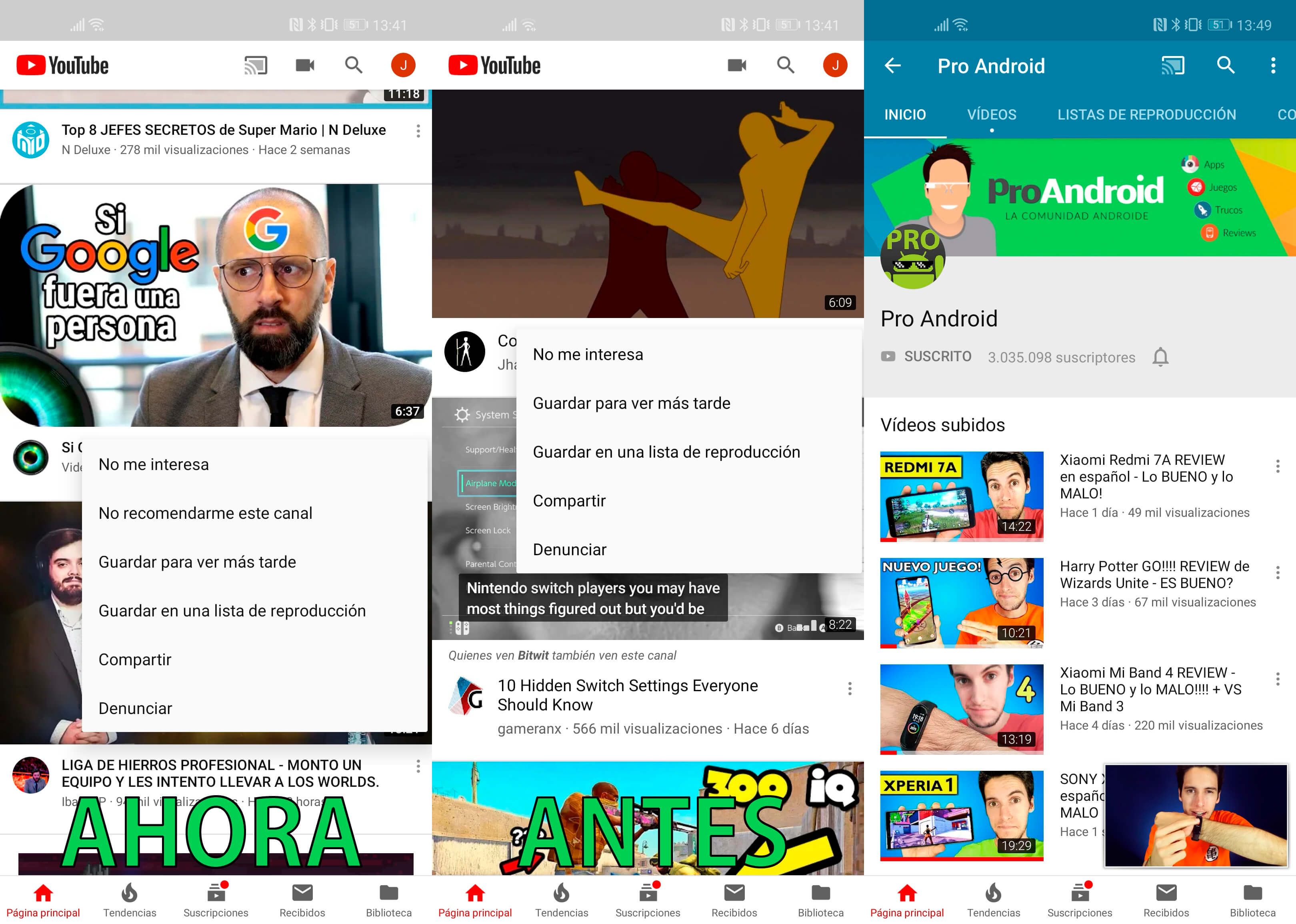This screenshot has width=1296, height=924.
Task: Open the Harry Potter GO review thumbnail
Action: pyautogui.click(x=962, y=603)
